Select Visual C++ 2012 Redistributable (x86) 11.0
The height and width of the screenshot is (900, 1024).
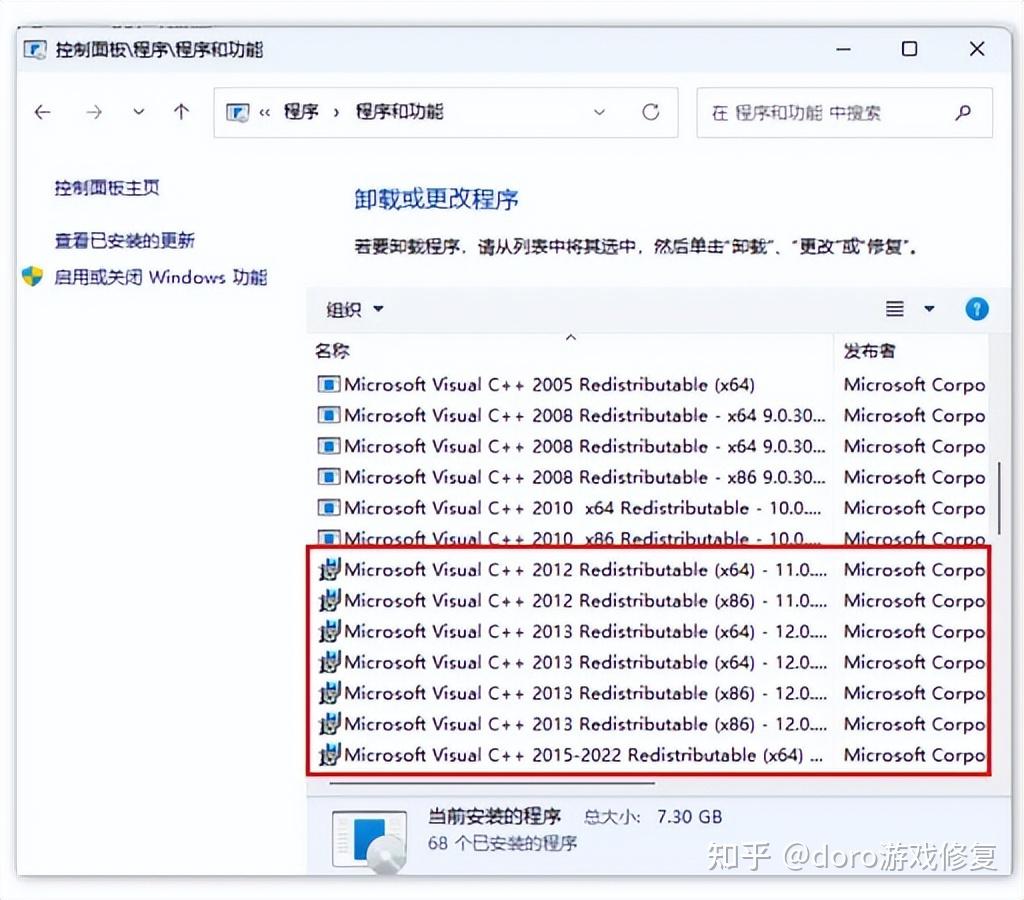click(585, 601)
